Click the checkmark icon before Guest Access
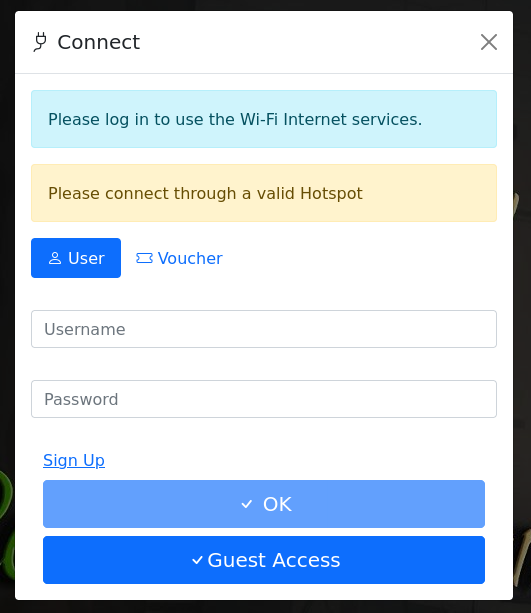Viewport: 531px width, 613px height. click(197, 560)
